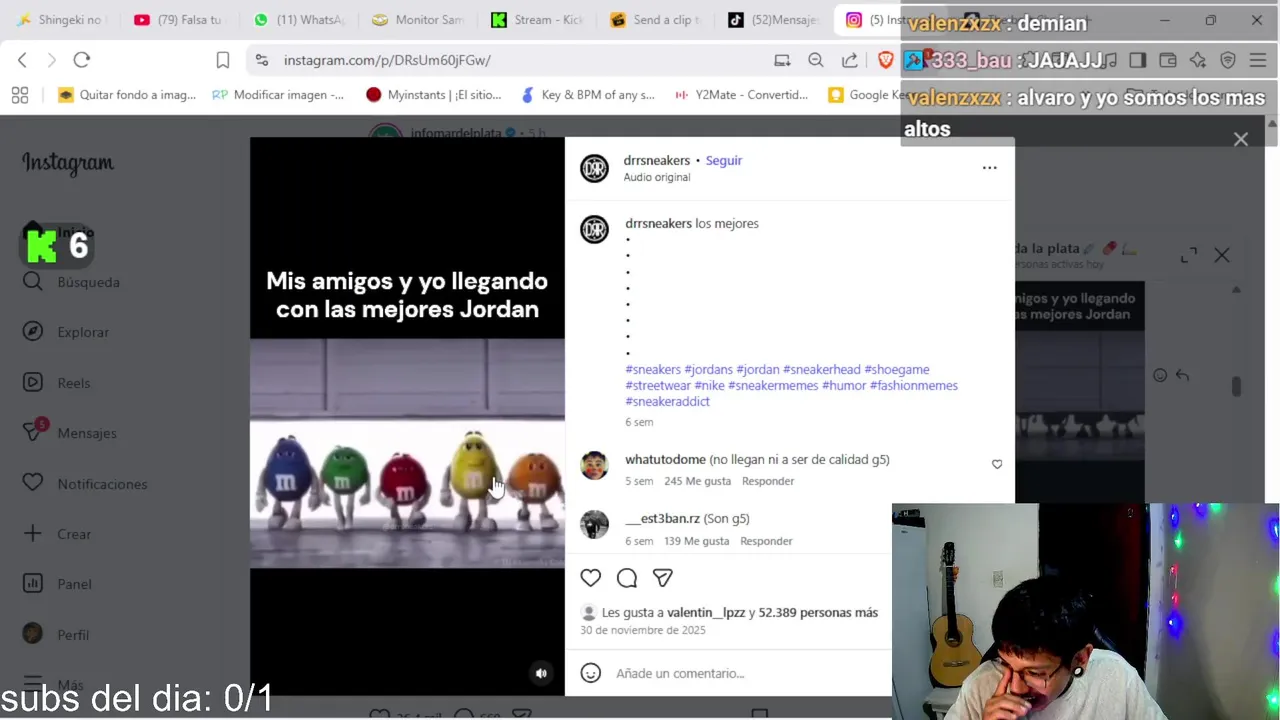Open the post's three-dot options menu
The image size is (1280, 720).
pos(989,168)
